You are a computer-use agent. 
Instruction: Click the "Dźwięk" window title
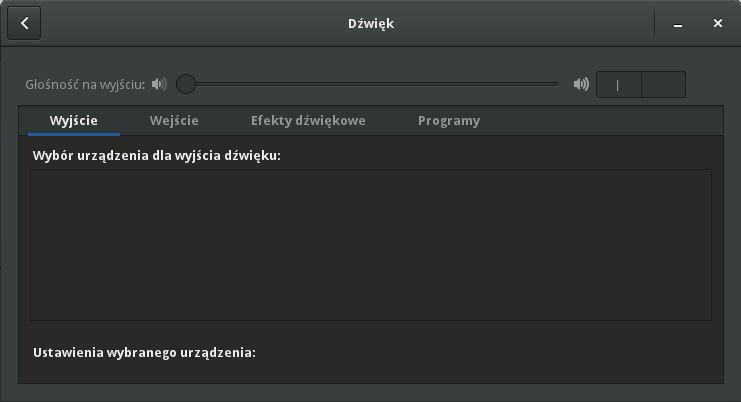coord(370,24)
